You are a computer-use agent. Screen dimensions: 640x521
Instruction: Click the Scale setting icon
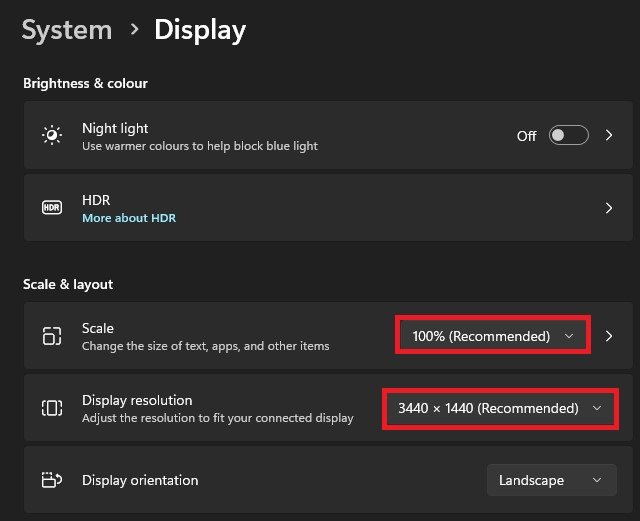51,336
